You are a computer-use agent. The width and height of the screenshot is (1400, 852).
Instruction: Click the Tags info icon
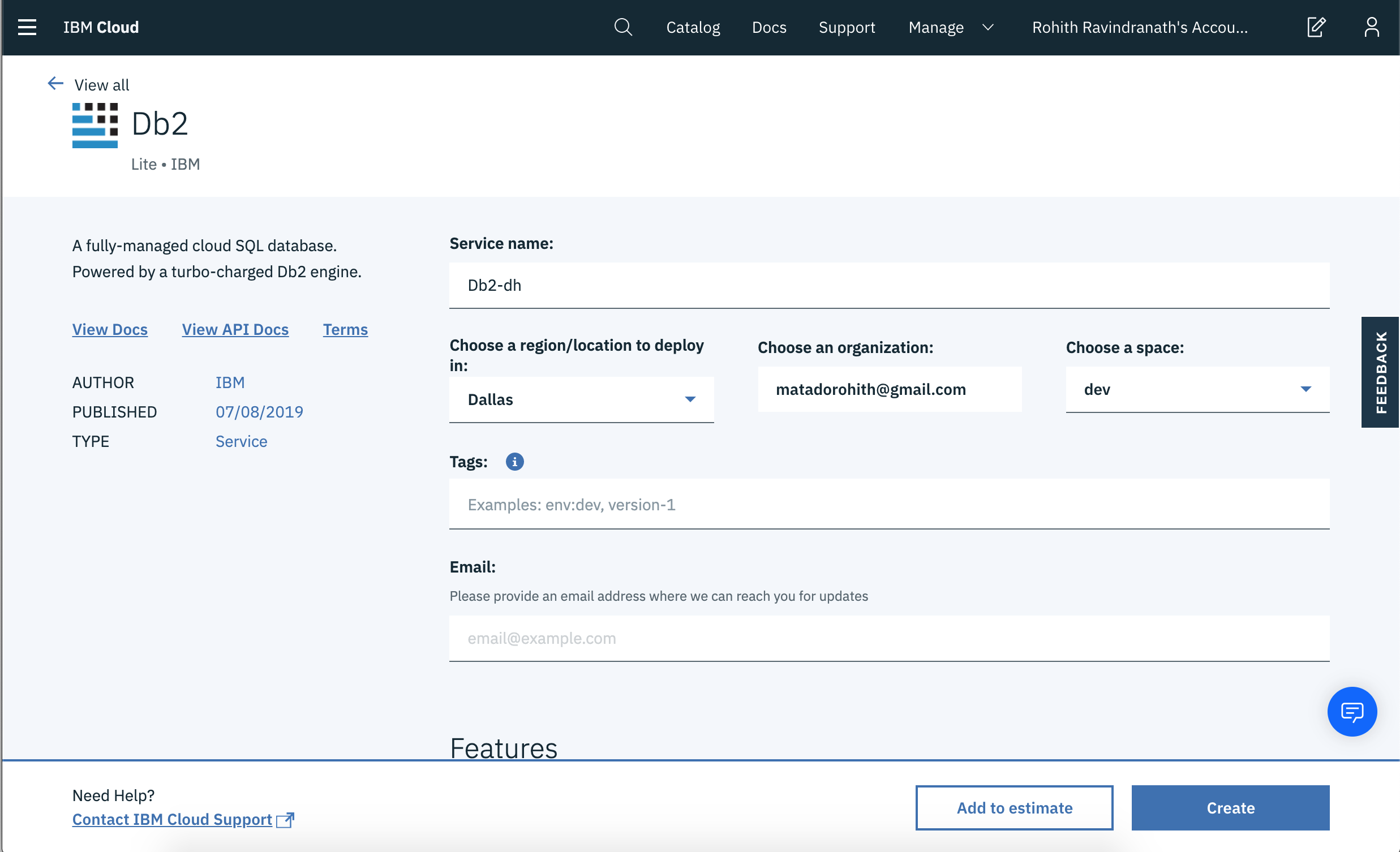tap(514, 462)
